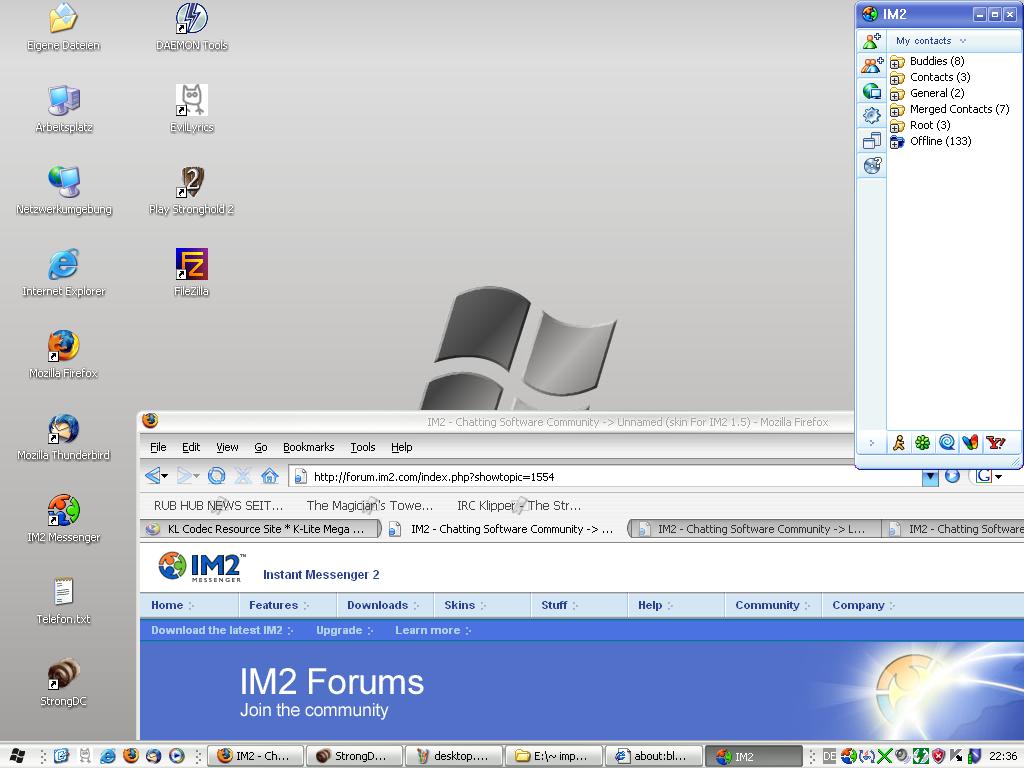The width and height of the screenshot is (1024, 768).
Task: Expand the Contacts (3) group
Action: point(897,78)
